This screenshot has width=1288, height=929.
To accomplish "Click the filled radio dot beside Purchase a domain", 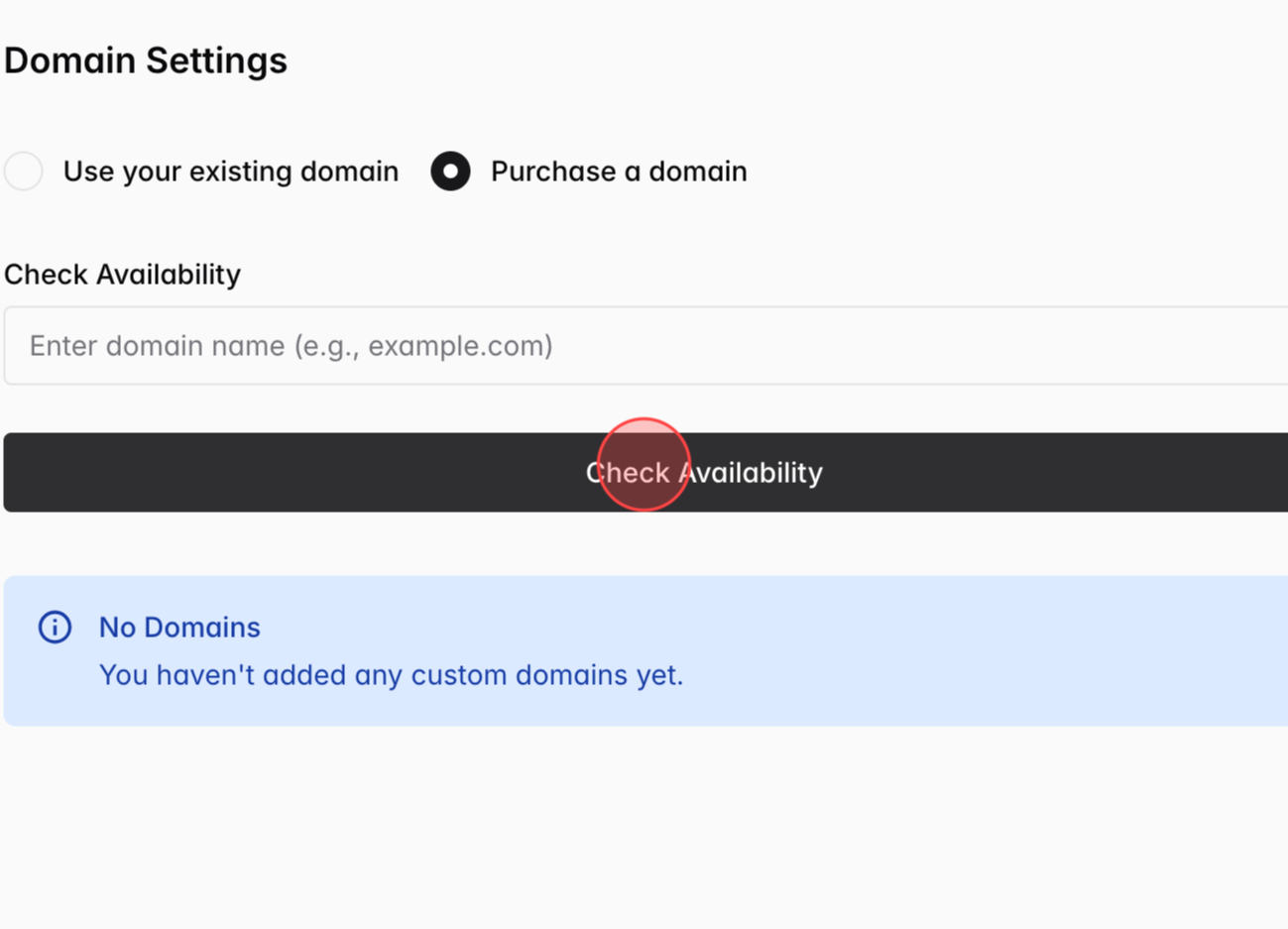I will pyautogui.click(x=450, y=172).
